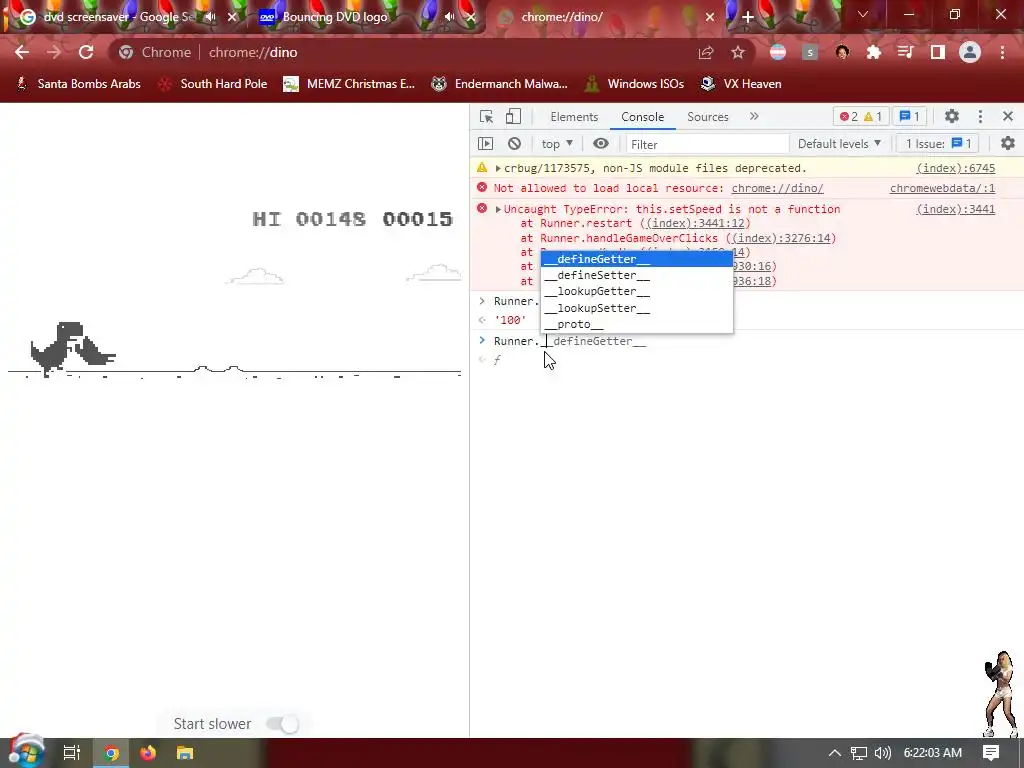1024x768 pixels.
Task: Open the (index):3441:12 stack trace link
Action: [x=695, y=223]
